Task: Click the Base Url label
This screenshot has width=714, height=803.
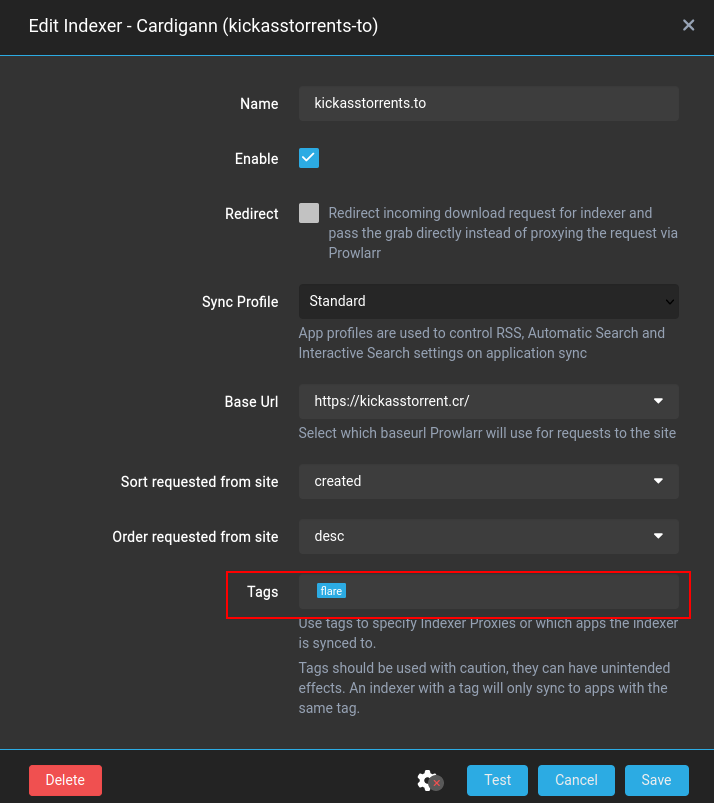Action: [251, 402]
